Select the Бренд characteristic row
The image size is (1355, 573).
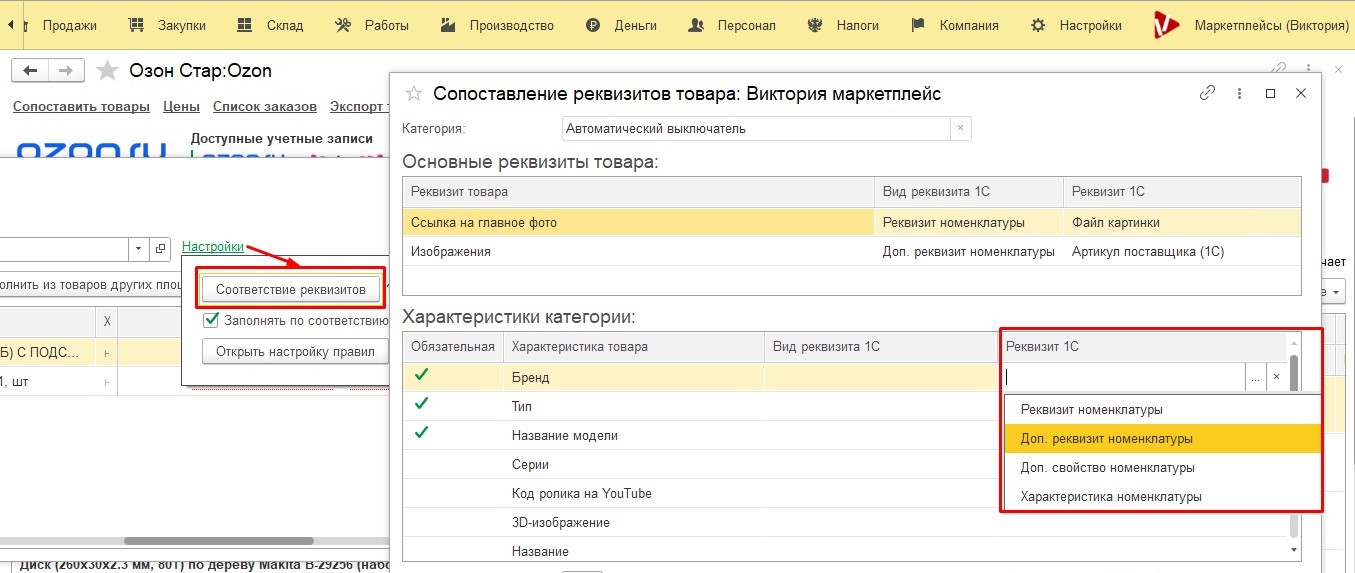point(701,377)
